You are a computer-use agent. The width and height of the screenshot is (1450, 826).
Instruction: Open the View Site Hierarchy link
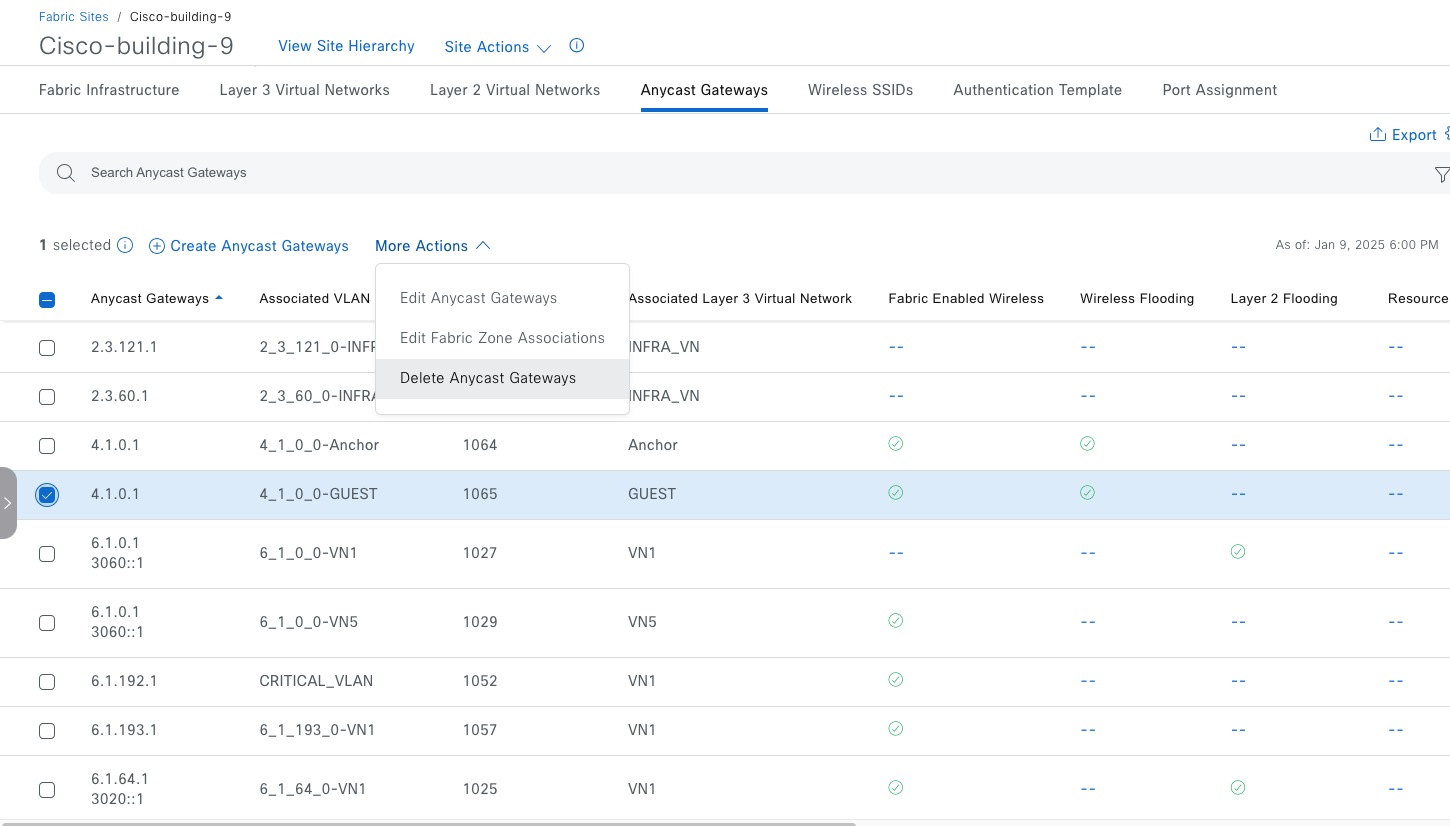[x=346, y=46]
